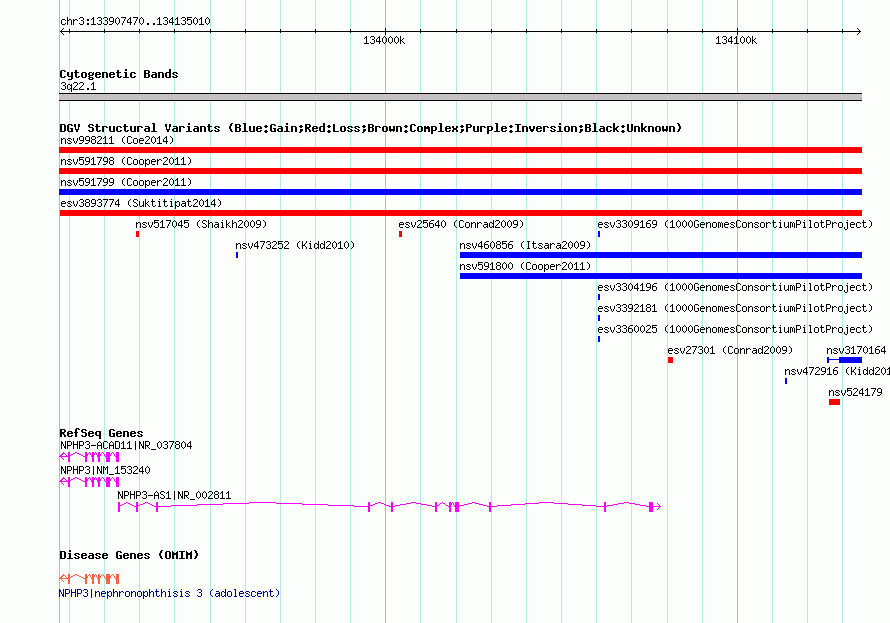The width and height of the screenshot is (890, 623).
Task: Click the NPHP3-AS1|NR_002811 label
Action: point(174,496)
